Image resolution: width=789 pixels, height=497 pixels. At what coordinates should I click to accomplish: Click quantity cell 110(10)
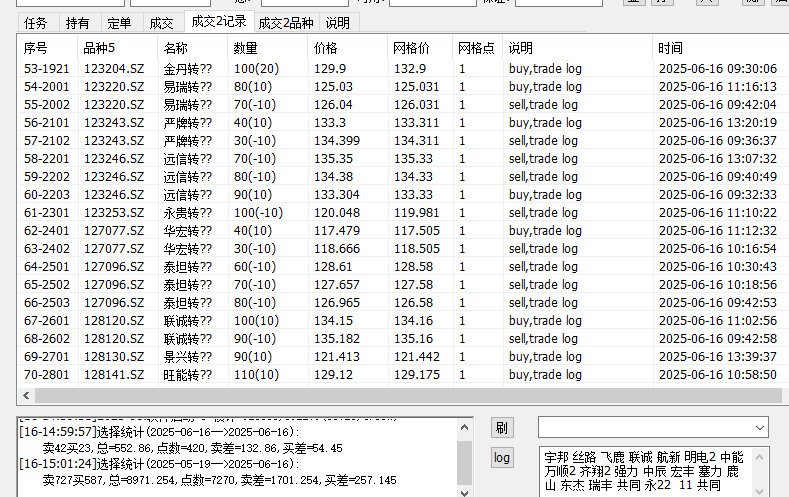(x=256, y=375)
